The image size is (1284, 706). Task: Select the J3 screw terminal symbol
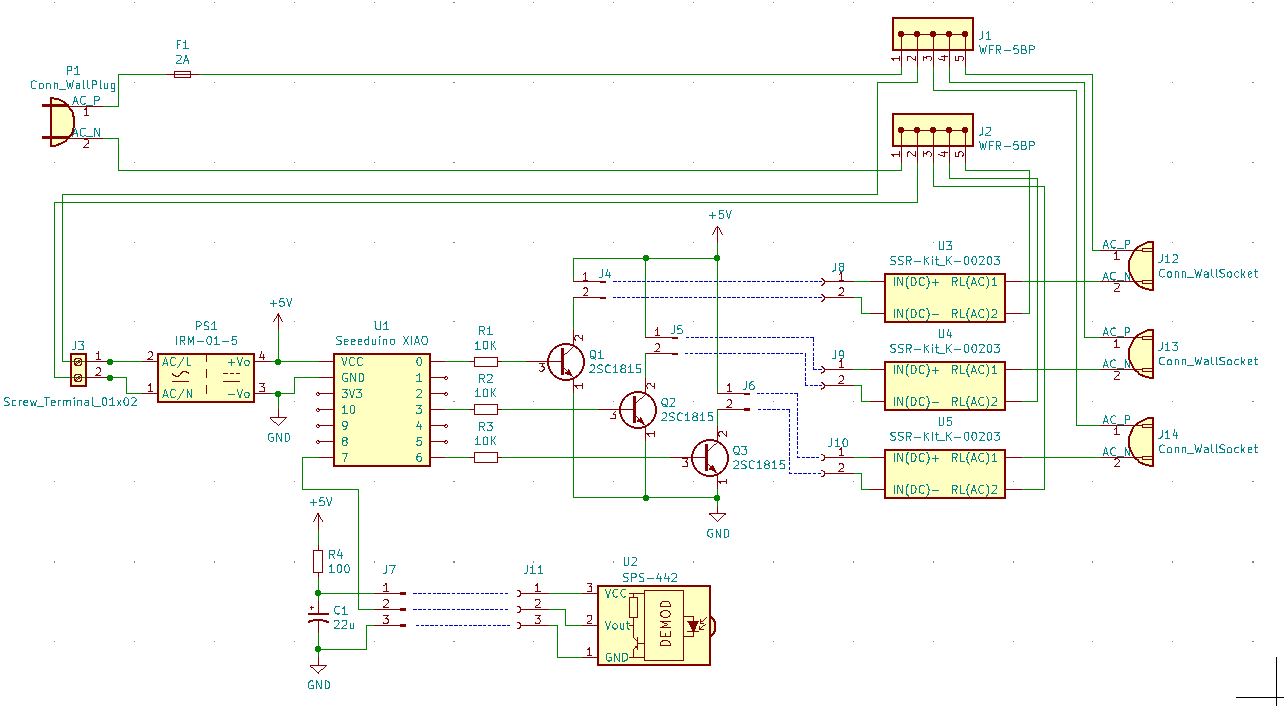(78, 369)
